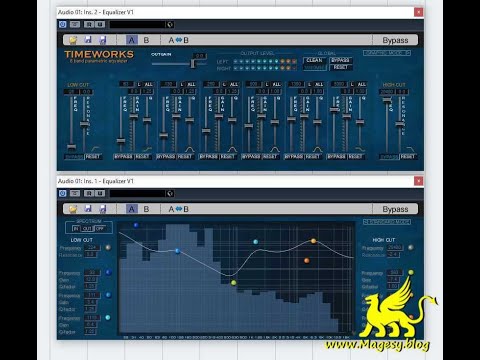Click the Outgain value box
The height and width of the screenshot is (360, 480).
click(x=200, y=56)
